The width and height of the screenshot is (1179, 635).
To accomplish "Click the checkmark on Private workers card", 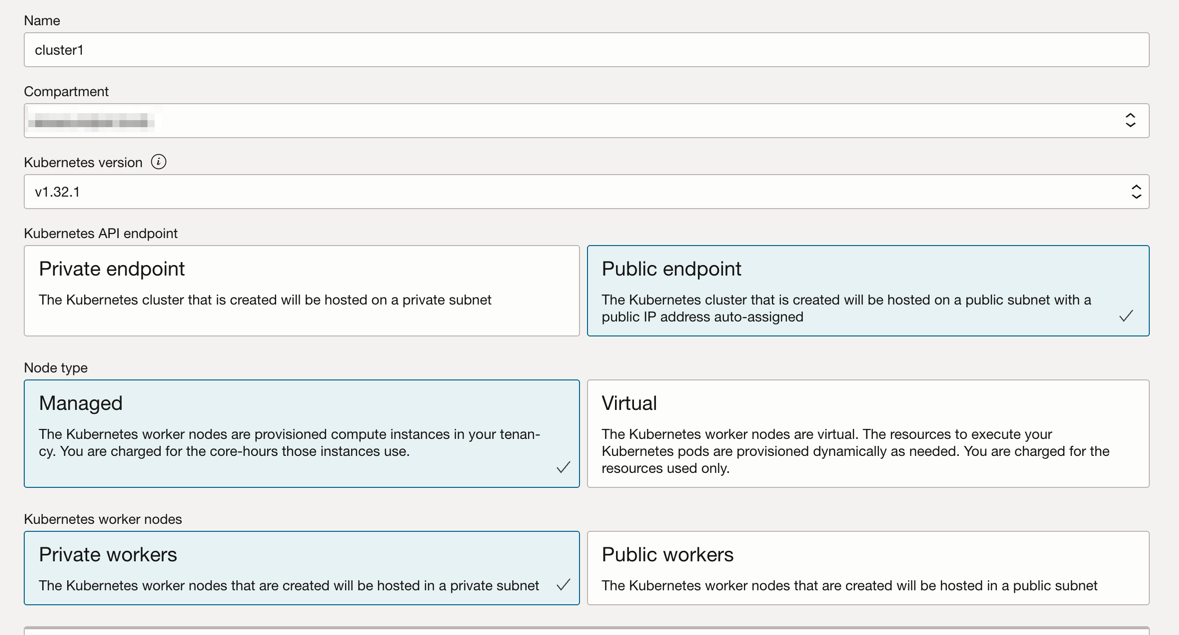I will [563, 585].
